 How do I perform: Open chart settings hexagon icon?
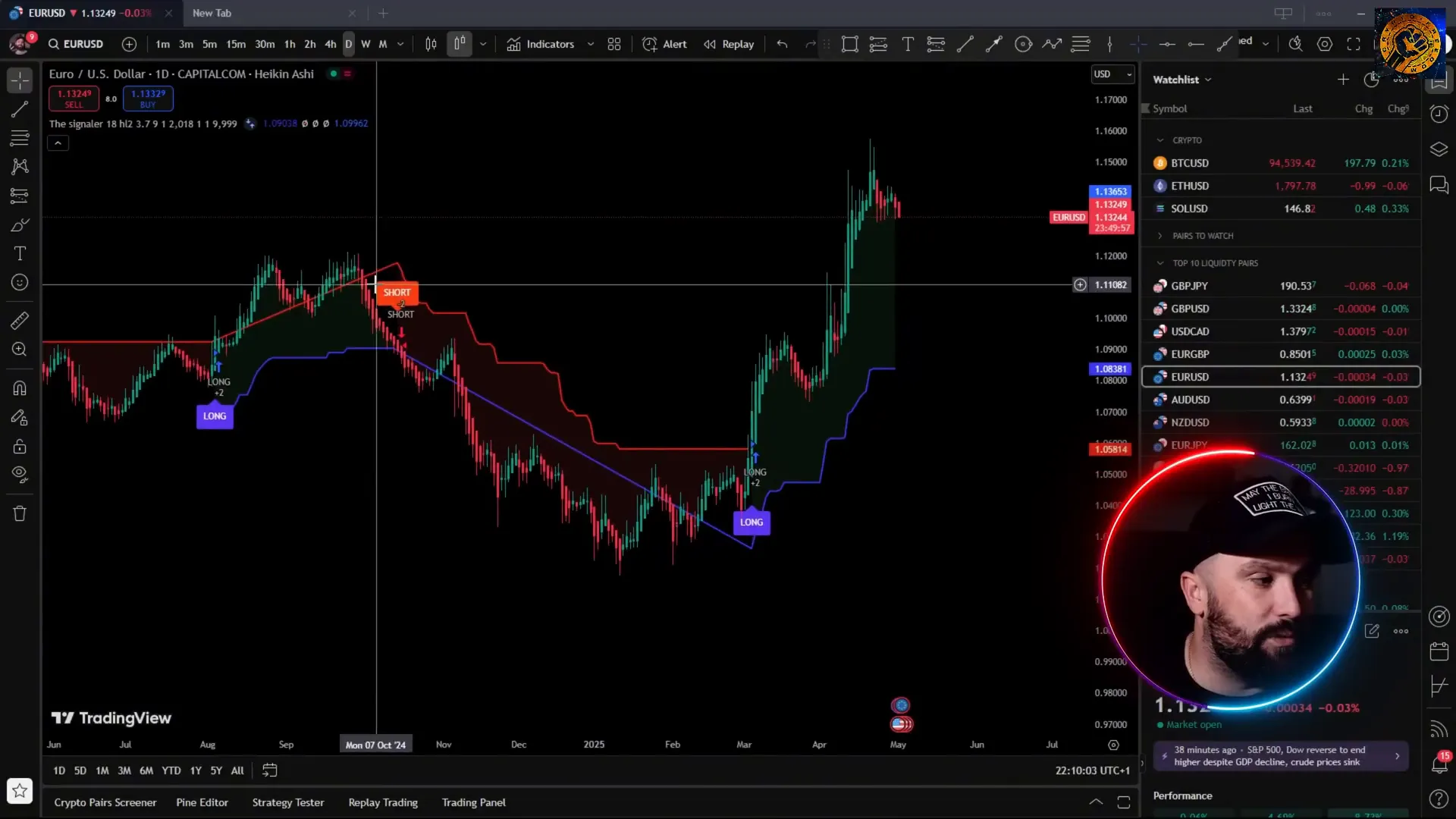coord(1325,44)
